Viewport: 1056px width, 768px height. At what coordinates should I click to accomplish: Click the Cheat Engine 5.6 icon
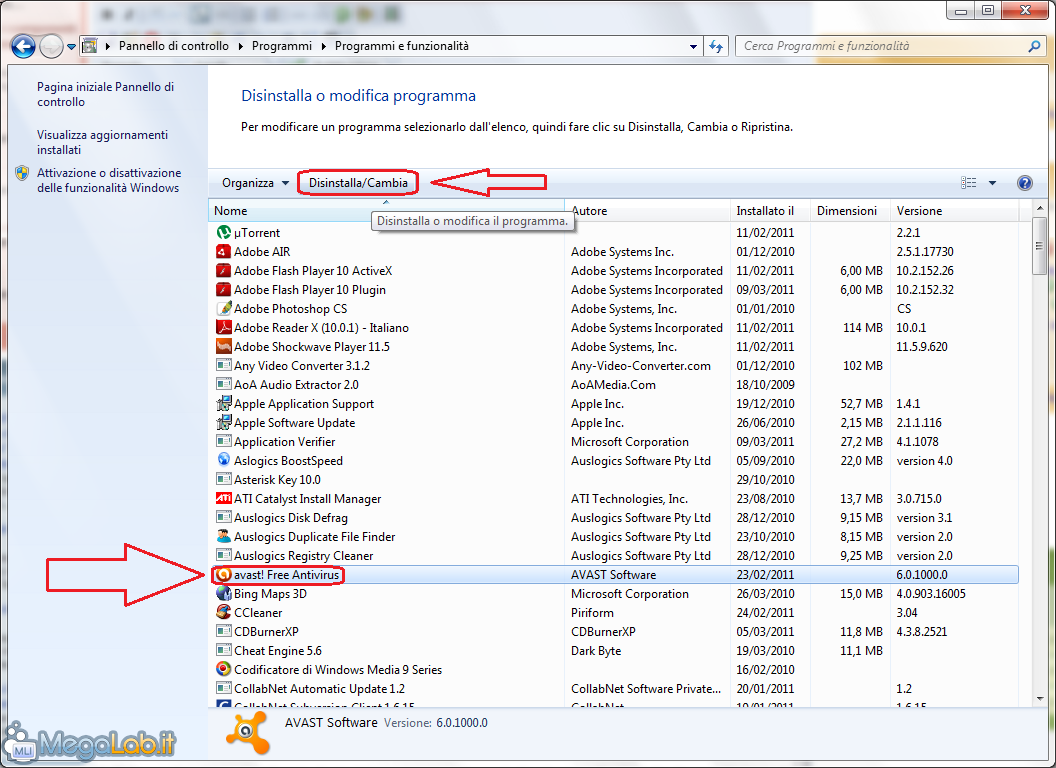coord(224,651)
